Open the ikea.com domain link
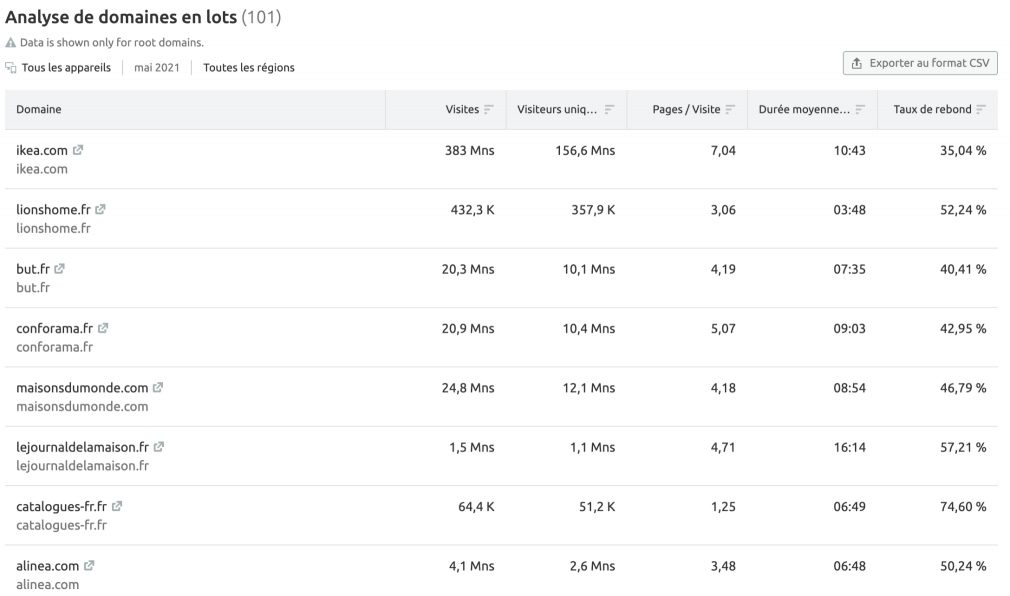The image size is (1010, 596). 42,150
